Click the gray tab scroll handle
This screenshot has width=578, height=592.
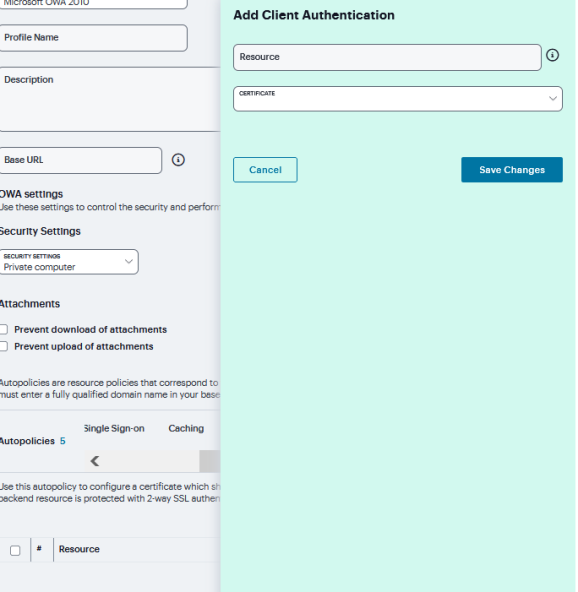click(210, 461)
